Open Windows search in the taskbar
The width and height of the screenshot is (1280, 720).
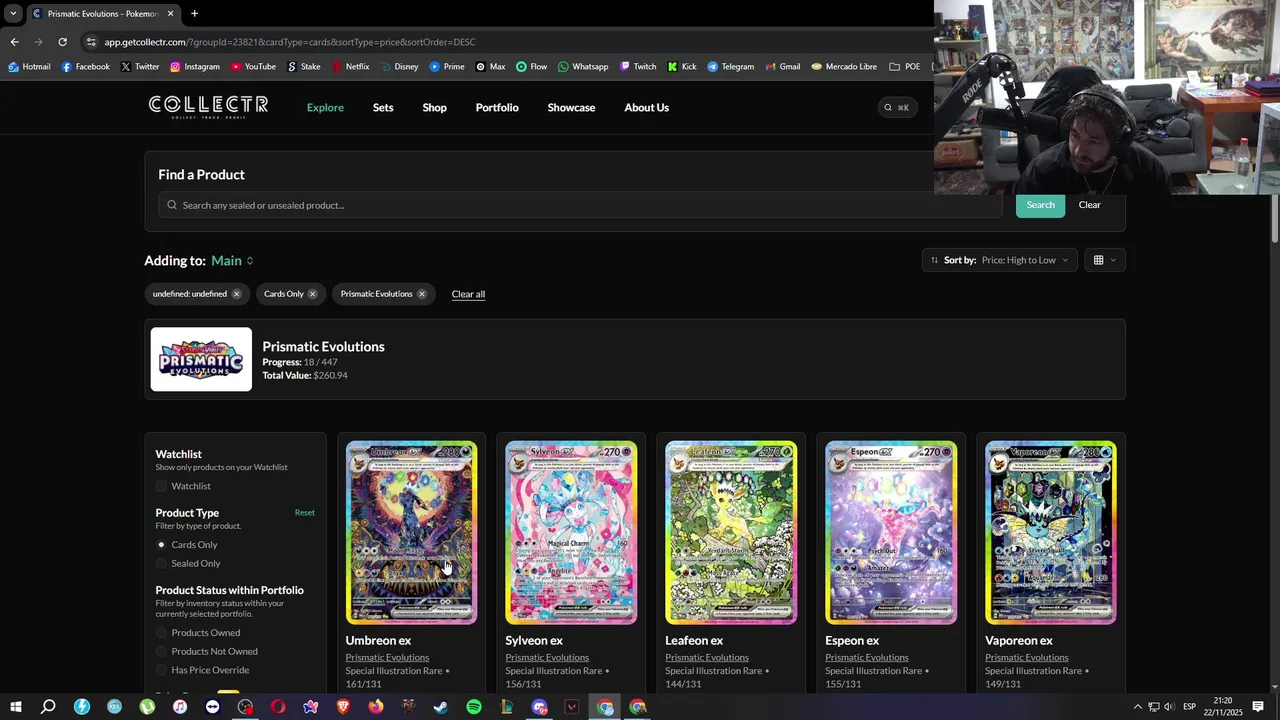coord(48,707)
